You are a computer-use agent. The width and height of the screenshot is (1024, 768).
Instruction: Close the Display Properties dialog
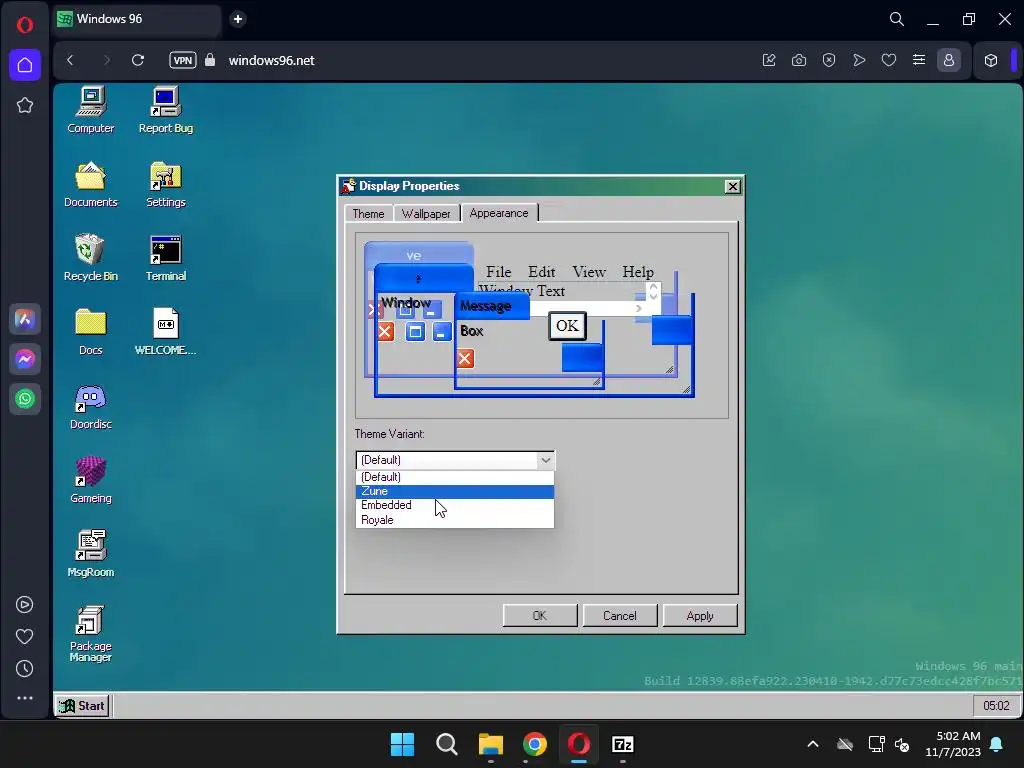click(733, 187)
